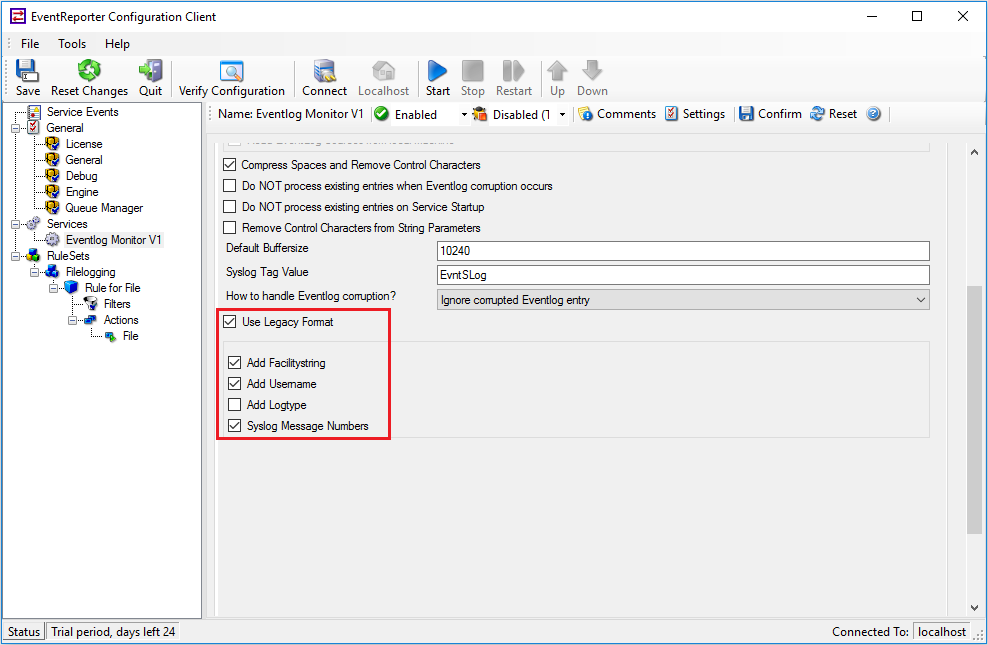Viewport: 988px width, 645px height.
Task: Uncheck Add Facilitystring
Action: coord(234,363)
